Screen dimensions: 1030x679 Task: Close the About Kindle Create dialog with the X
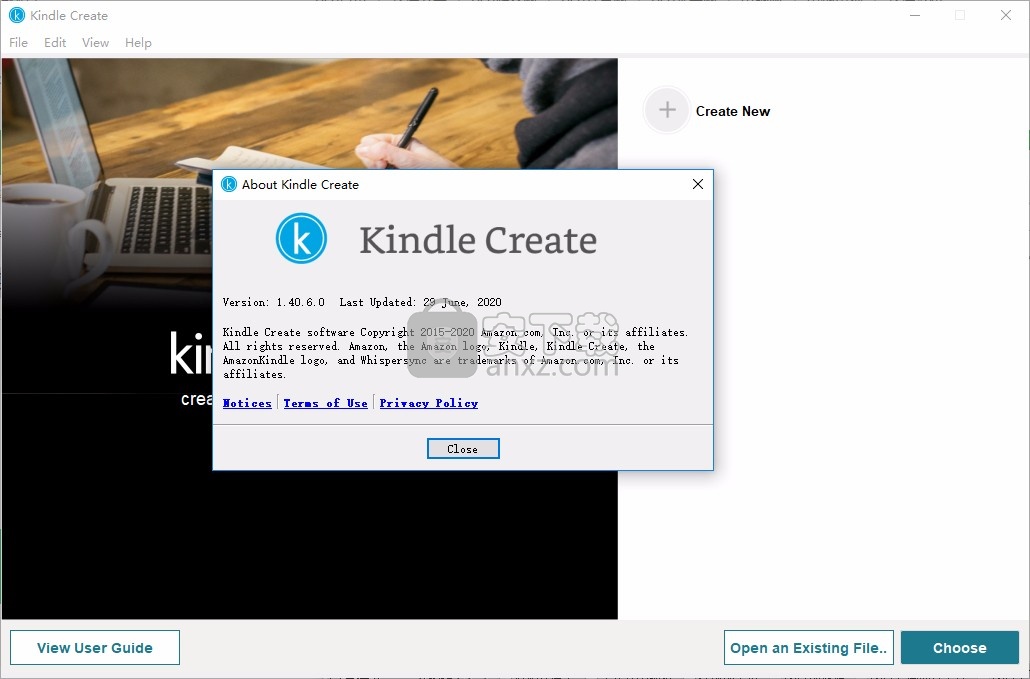click(698, 185)
